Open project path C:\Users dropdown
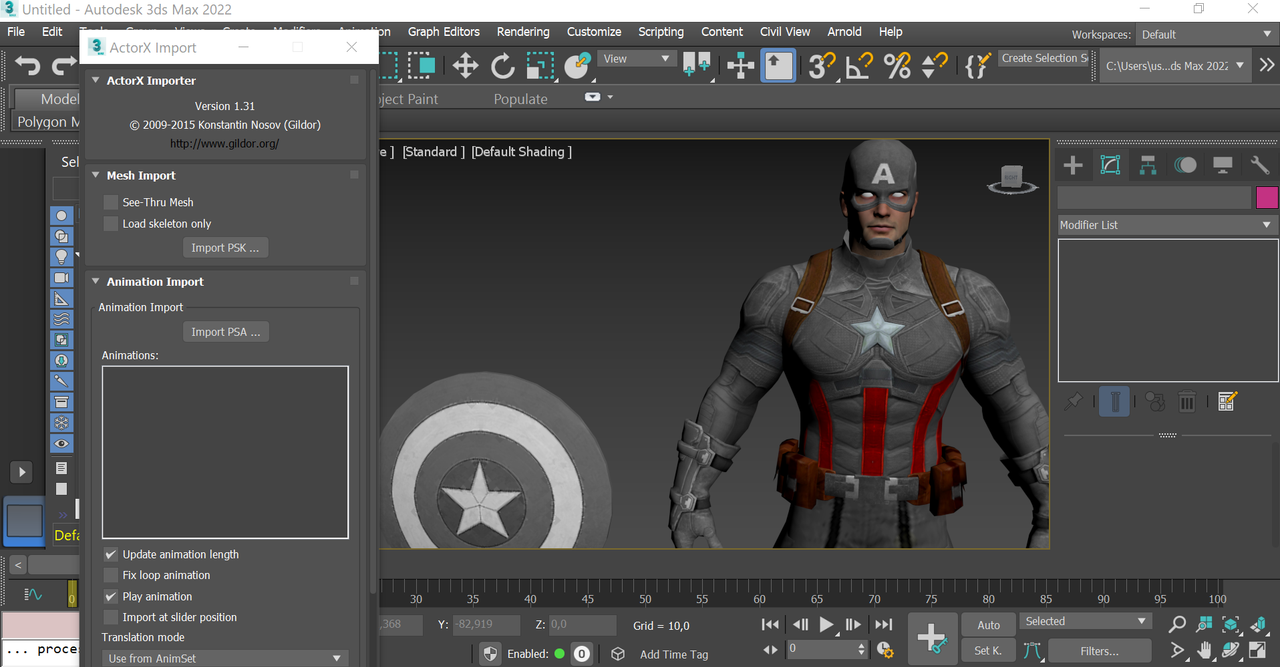Viewport: 1280px width, 667px height. [1175, 66]
